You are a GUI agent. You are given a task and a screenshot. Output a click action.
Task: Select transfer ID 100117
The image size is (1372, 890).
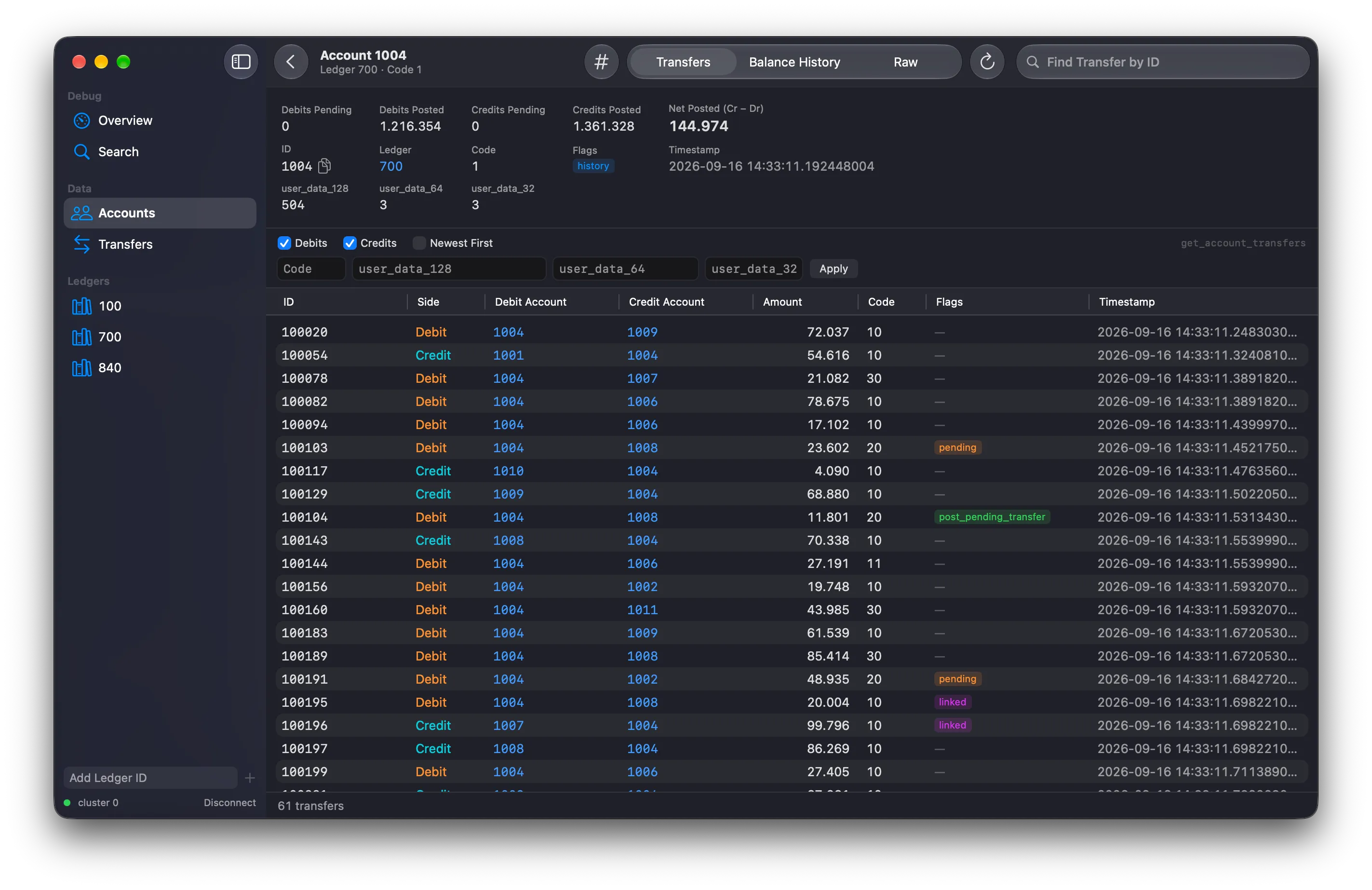tap(304, 471)
